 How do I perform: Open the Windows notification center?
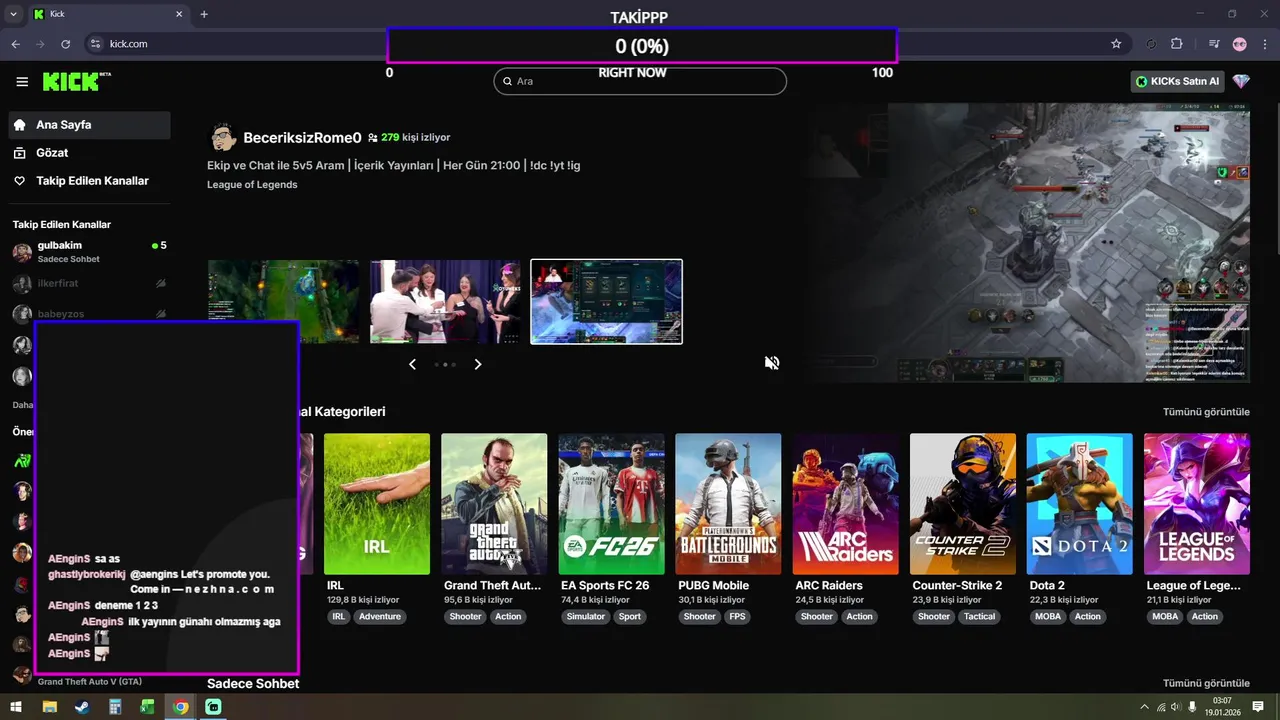coord(1259,707)
